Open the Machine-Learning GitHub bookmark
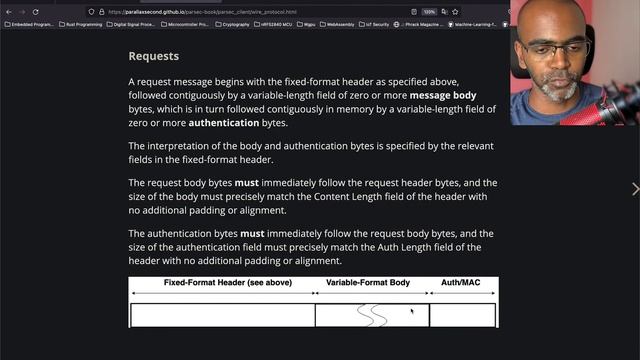Viewport: 640px width, 360px height. (472, 24)
